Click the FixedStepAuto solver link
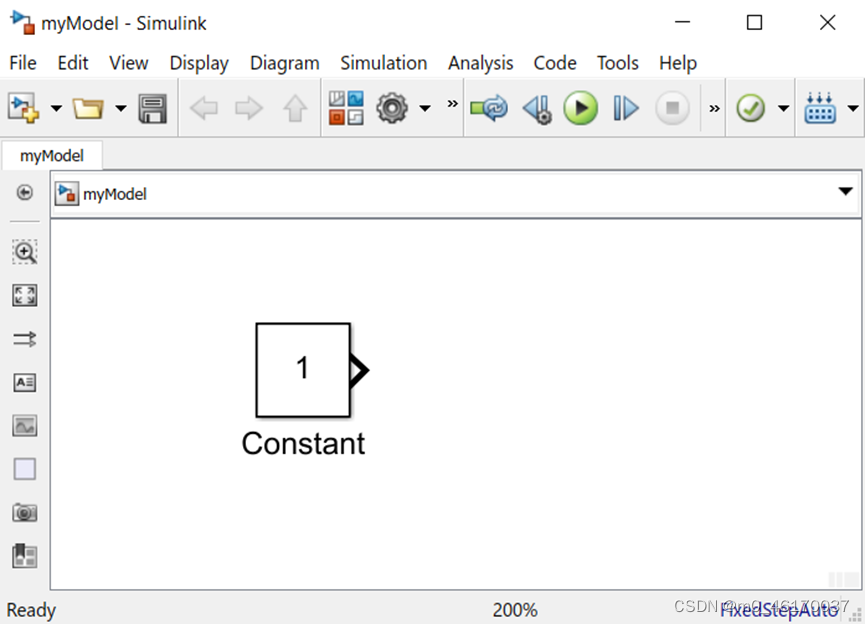Image resolution: width=865 pixels, height=624 pixels. tap(779, 610)
